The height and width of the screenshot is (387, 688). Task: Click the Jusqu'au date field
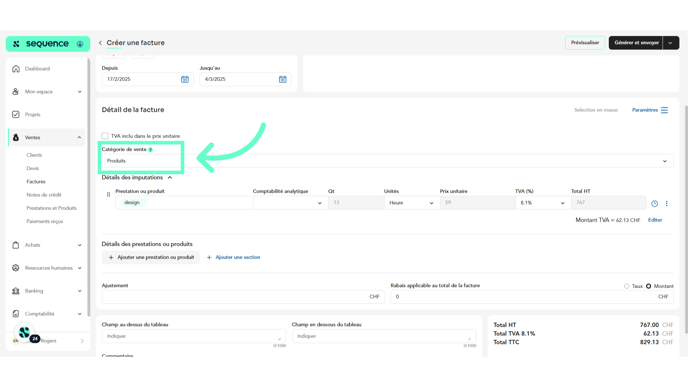(245, 79)
